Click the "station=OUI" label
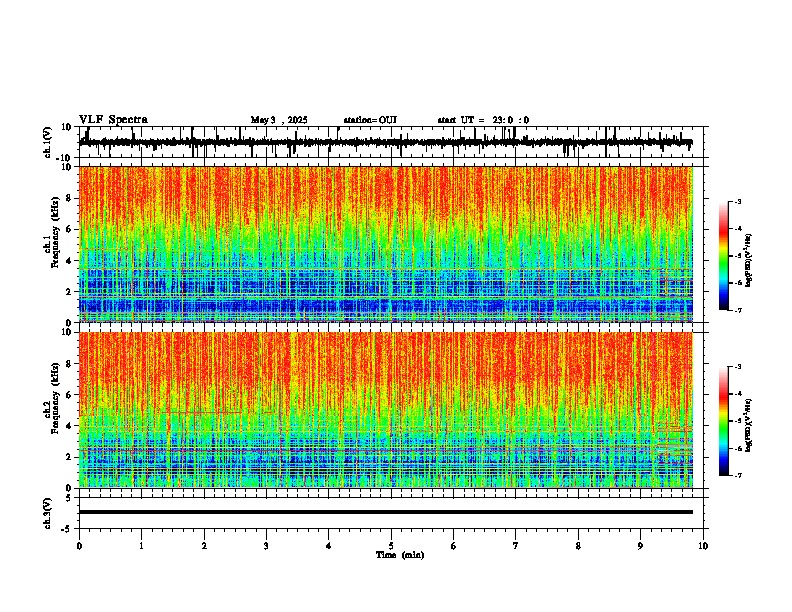 370,120
